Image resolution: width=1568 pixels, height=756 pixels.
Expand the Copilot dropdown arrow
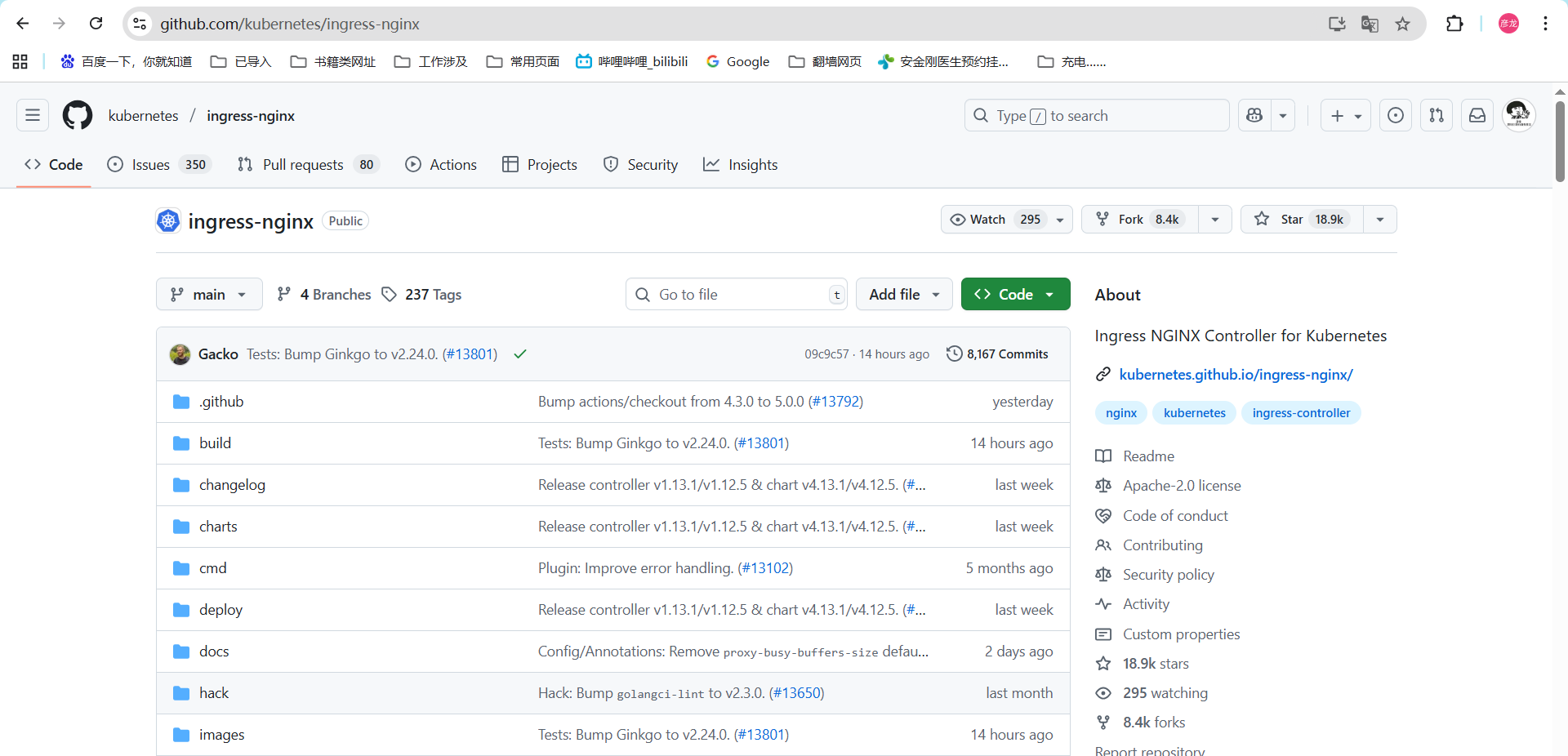[x=1283, y=115]
